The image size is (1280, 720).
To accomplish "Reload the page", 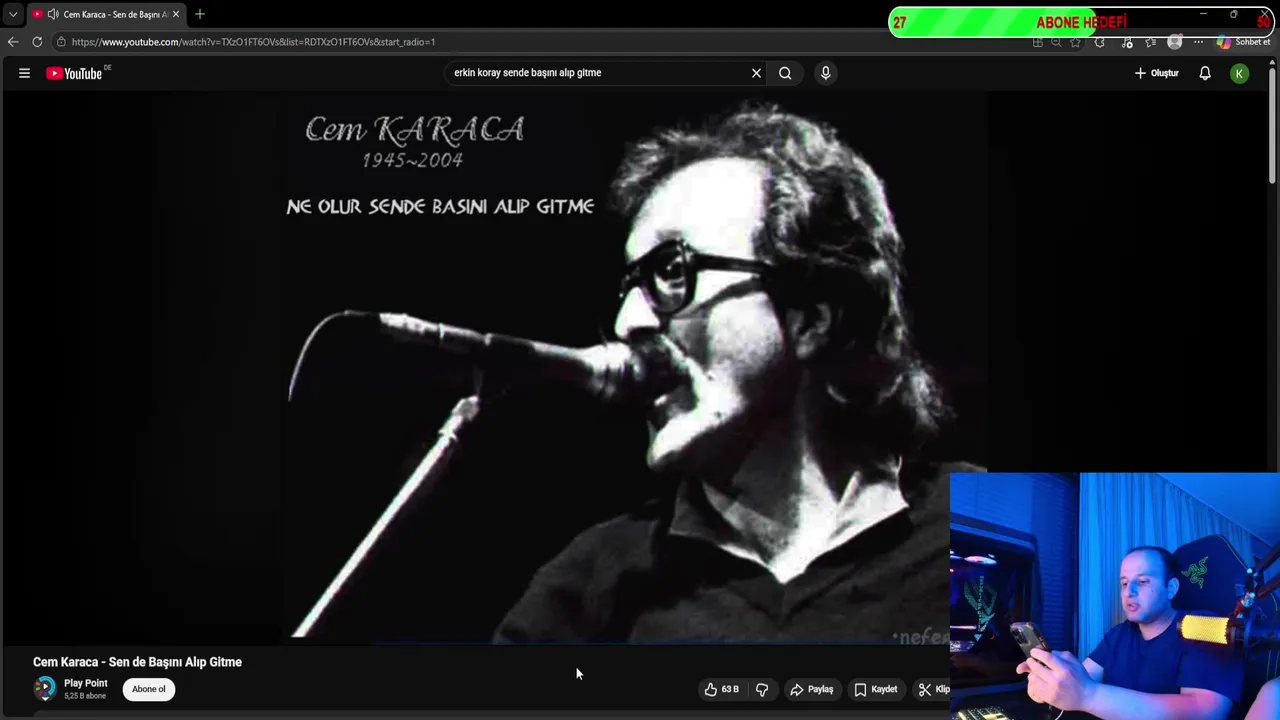I will [37, 42].
